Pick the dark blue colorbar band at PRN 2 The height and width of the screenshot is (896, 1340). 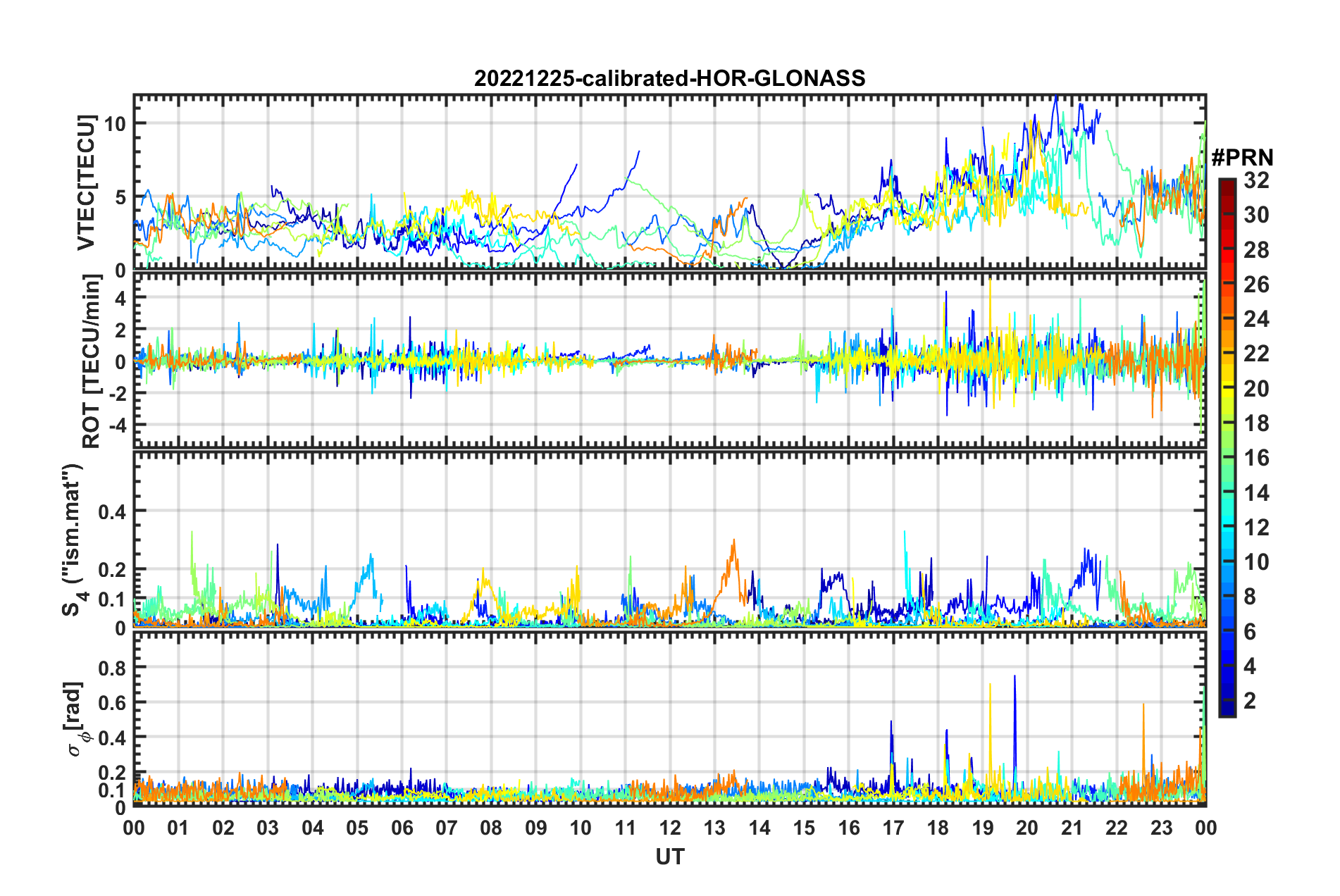click(1227, 701)
